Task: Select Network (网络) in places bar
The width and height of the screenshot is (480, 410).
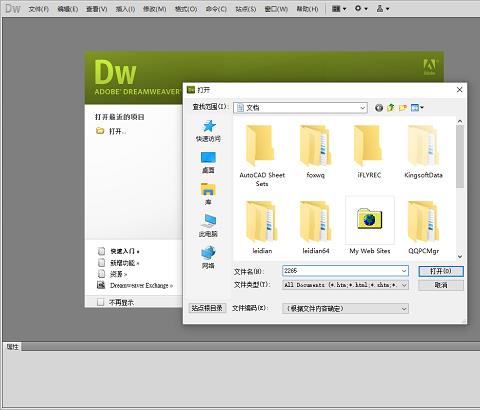Action: coord(208,257)
